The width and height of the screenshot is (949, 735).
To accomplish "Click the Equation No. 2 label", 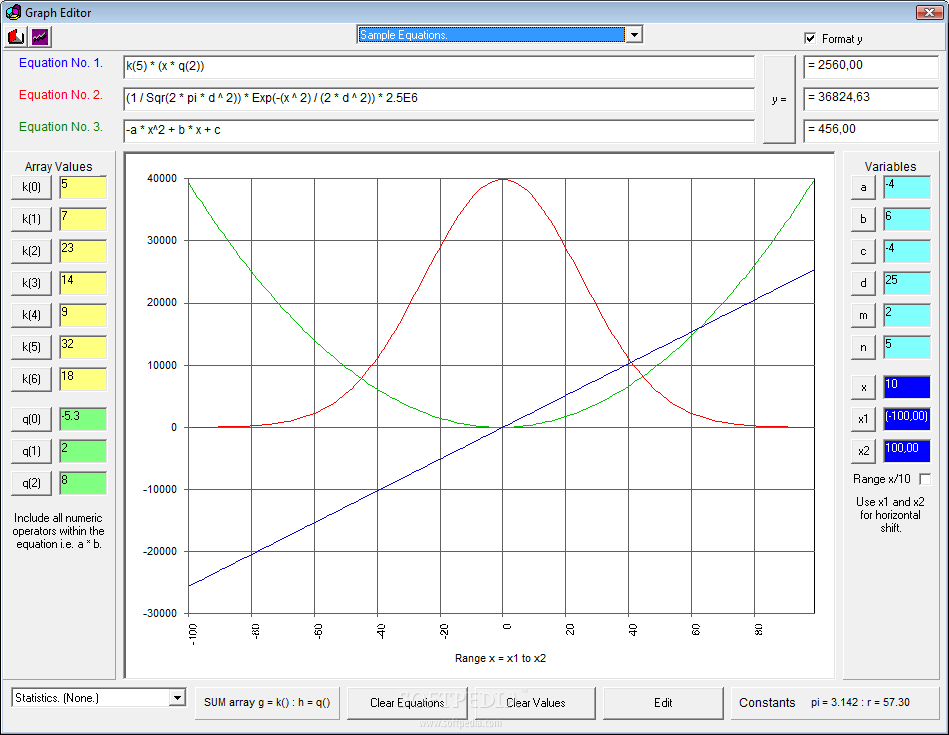I will pyautogui.click(x=61, y=95).
